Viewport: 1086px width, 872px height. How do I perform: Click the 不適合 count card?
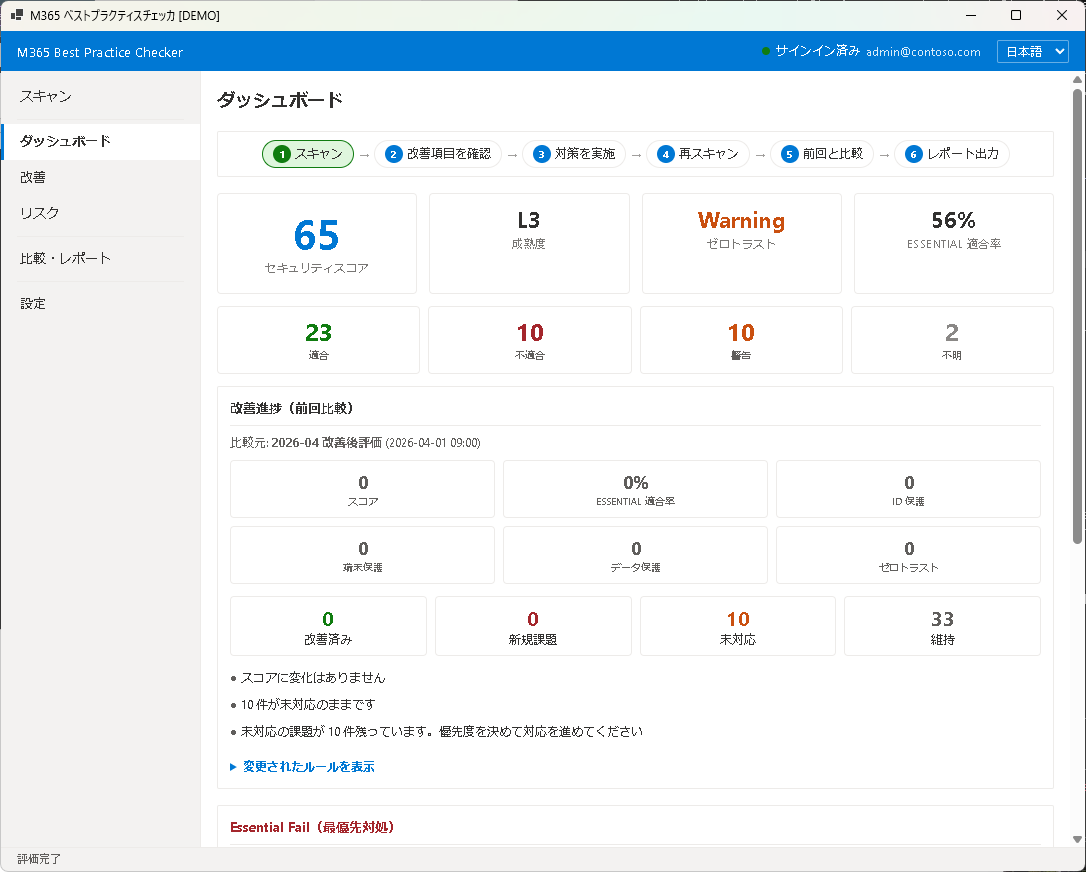tap(529, 340)
